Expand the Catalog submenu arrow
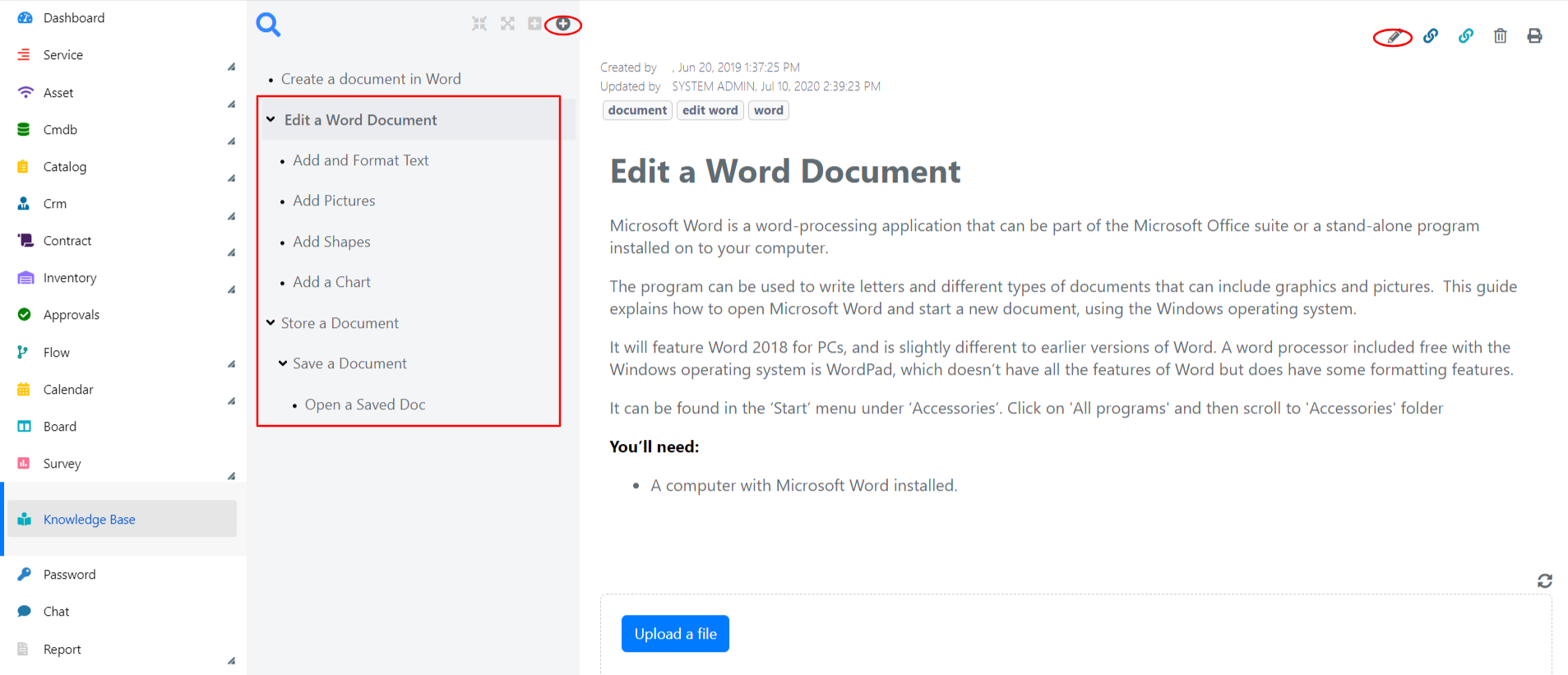 pos(231,178)
